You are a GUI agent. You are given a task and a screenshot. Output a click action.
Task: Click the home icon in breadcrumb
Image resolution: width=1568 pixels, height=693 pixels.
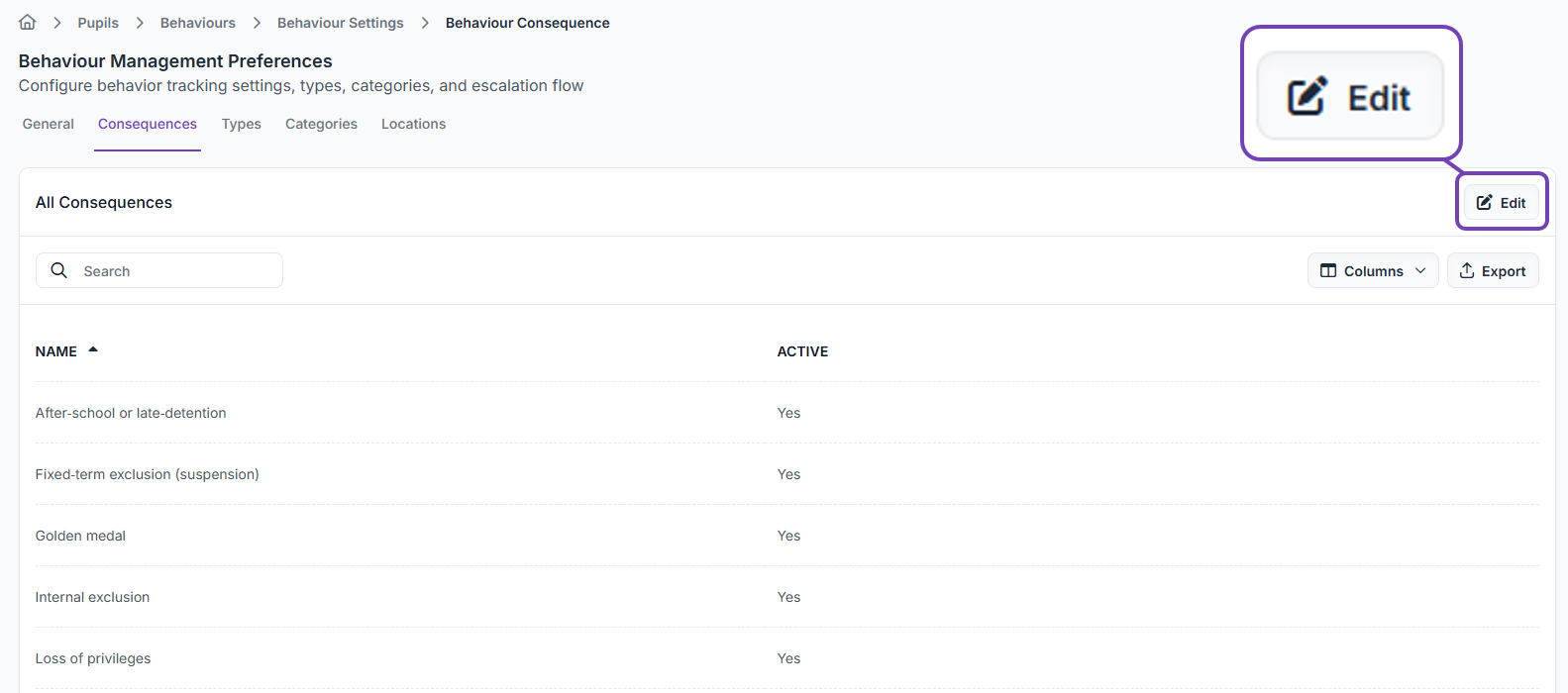(28, 22)
